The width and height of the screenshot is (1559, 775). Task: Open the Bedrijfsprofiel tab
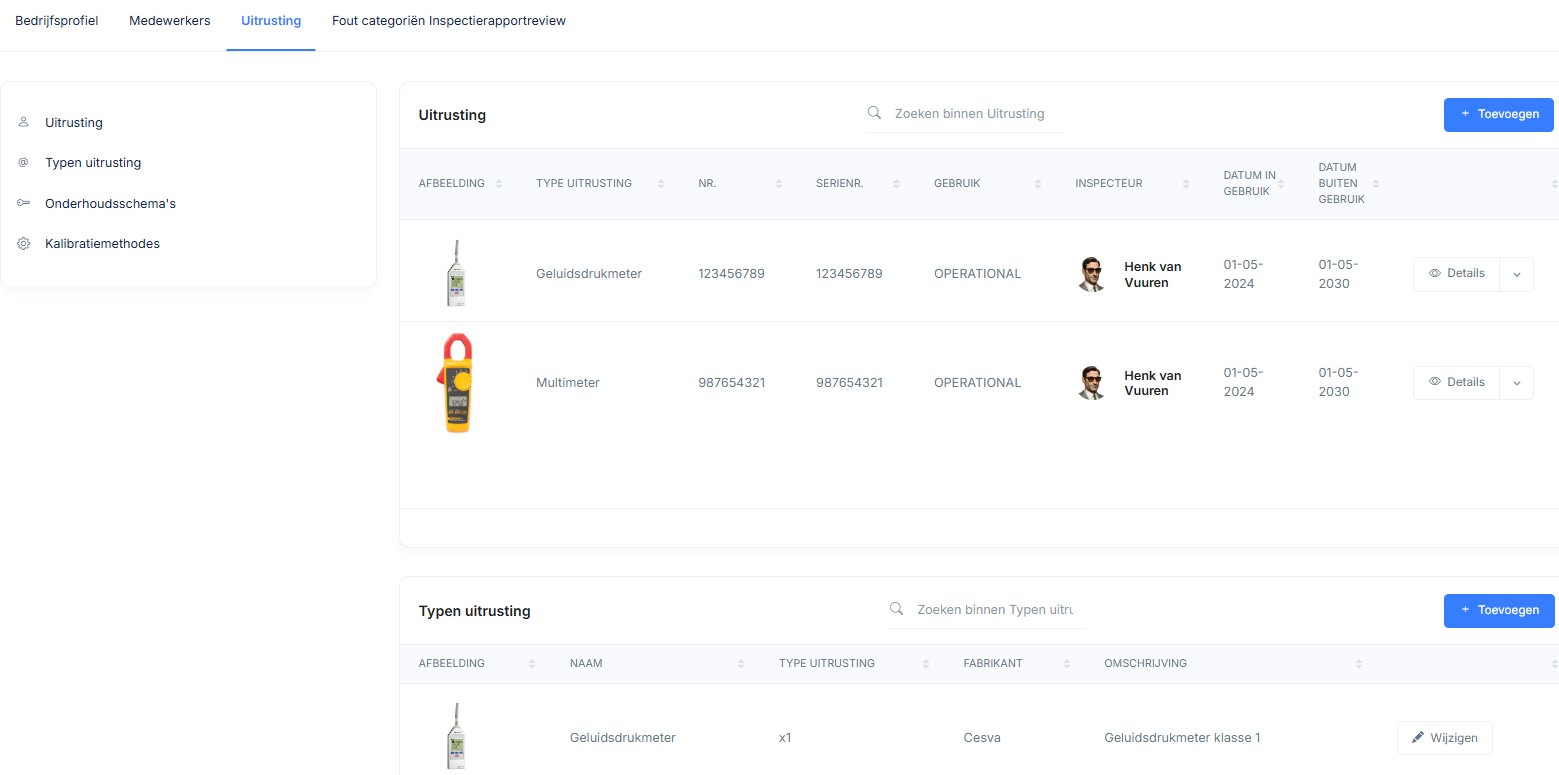click(x=56, y=21)
